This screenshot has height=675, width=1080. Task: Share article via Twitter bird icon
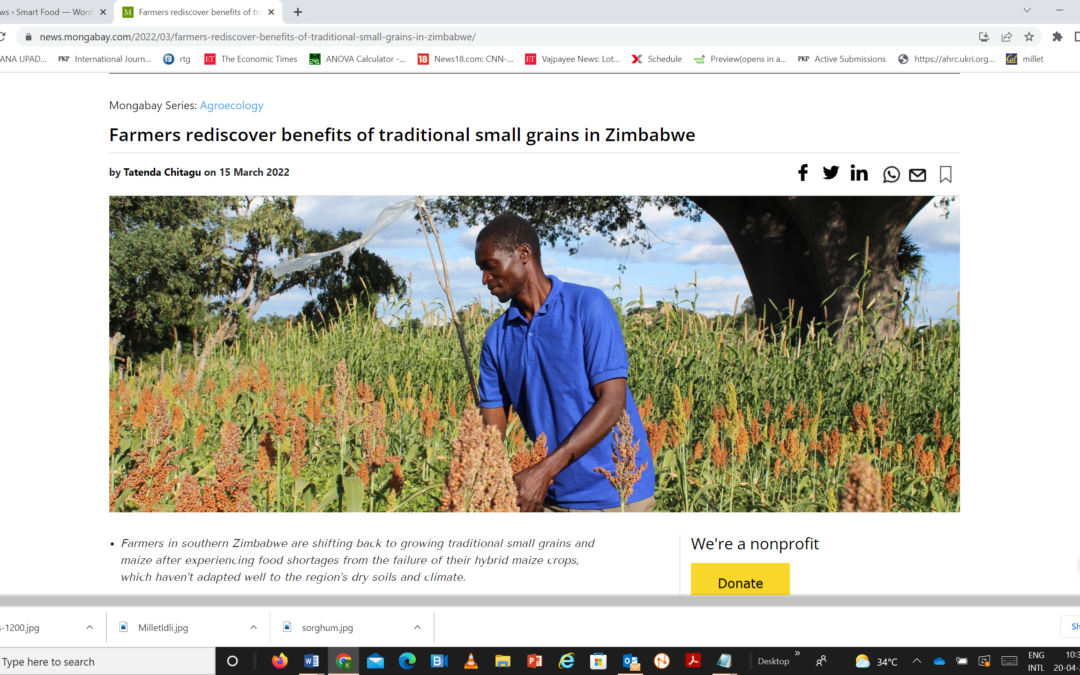point(831,173)
